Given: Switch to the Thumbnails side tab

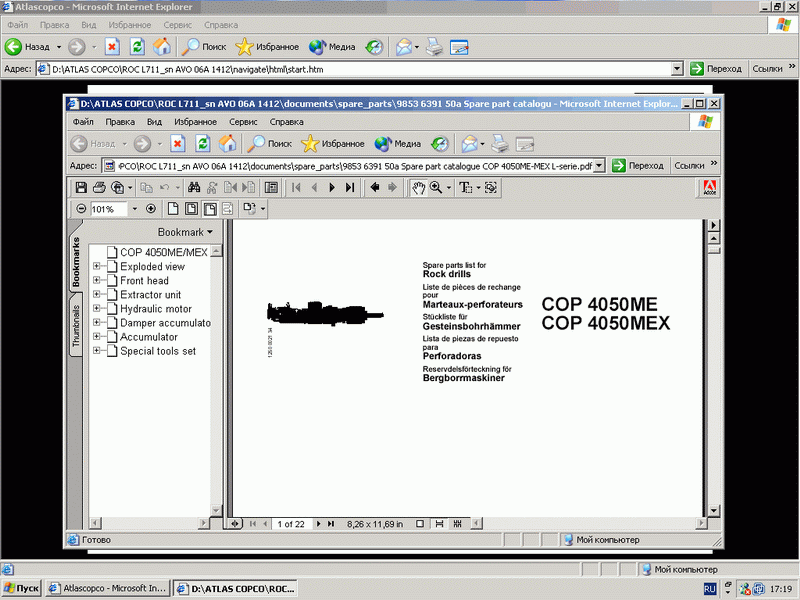Looking at the screenshot, I should click(x=76, y=326).
